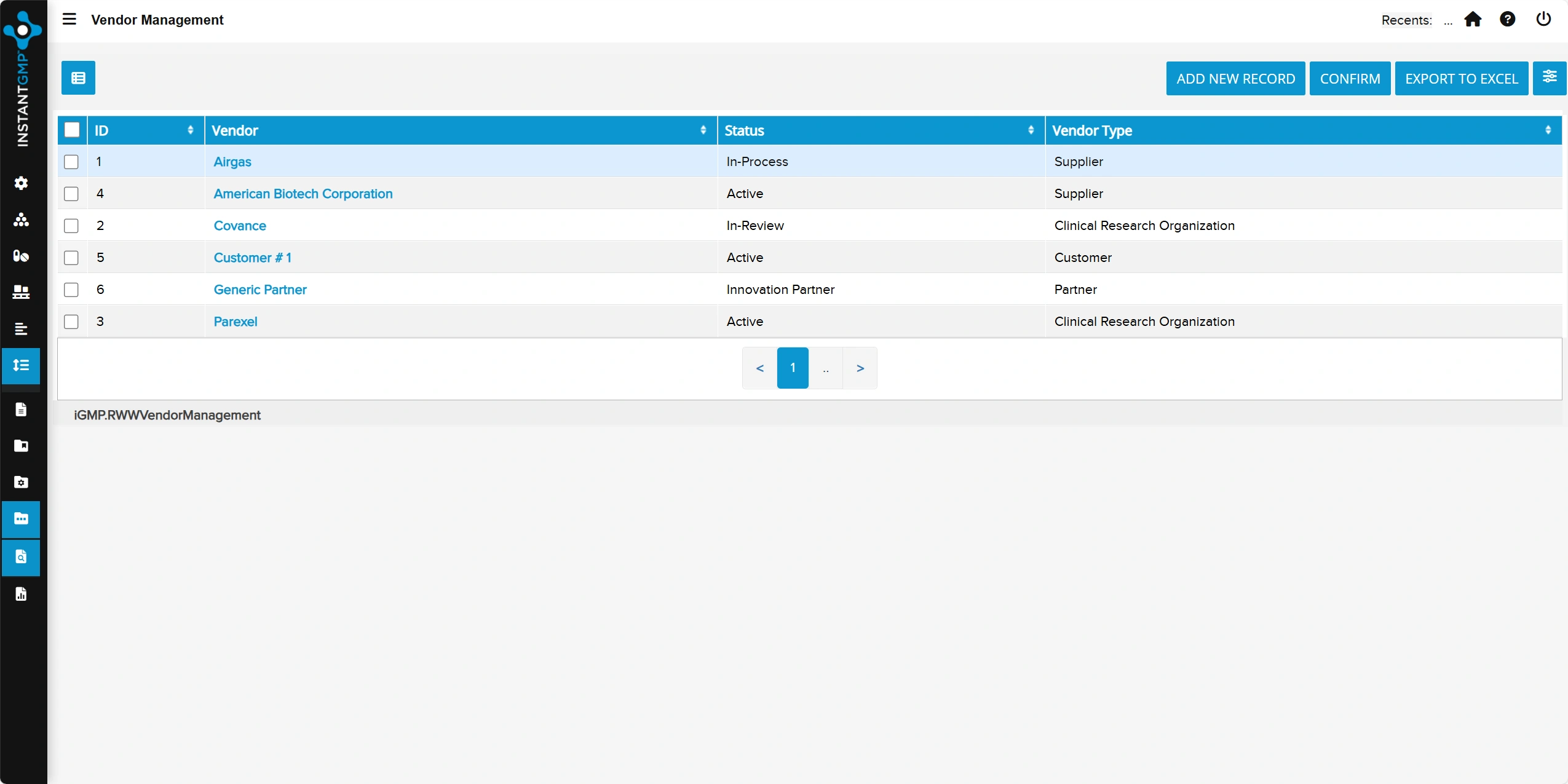Open the home icon in the top bar

click(x=1473, y=19)
